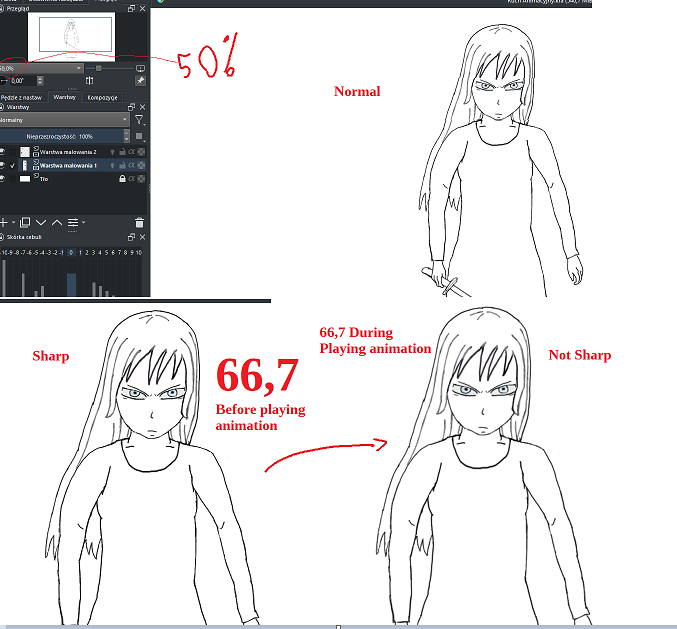Toggle alpha lock on Warstwa malowania 2
This screenshot has height=629, width=677.
click(x=141, y=152)
